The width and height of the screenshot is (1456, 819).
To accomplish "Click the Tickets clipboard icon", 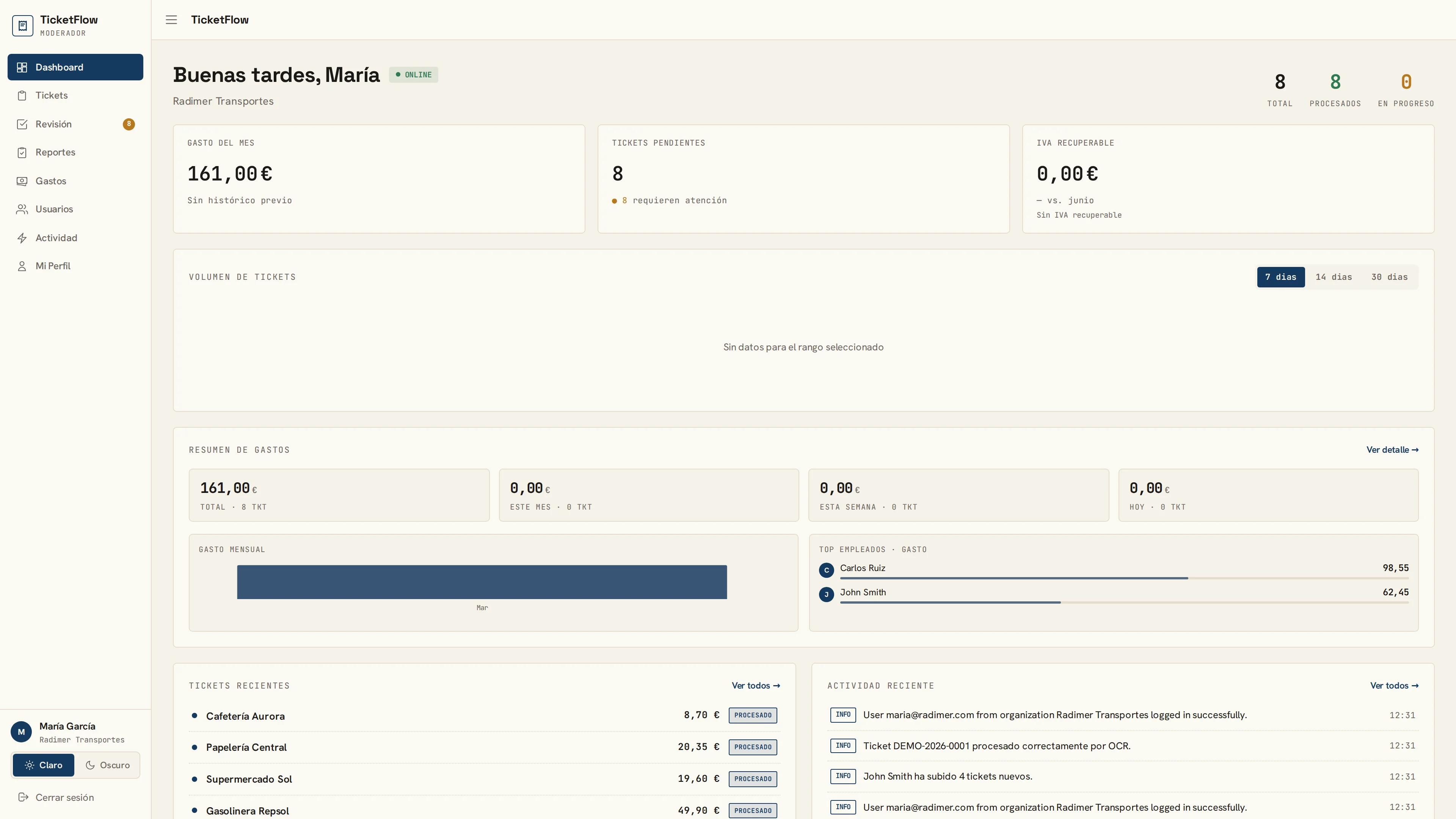I will point(22,96).
